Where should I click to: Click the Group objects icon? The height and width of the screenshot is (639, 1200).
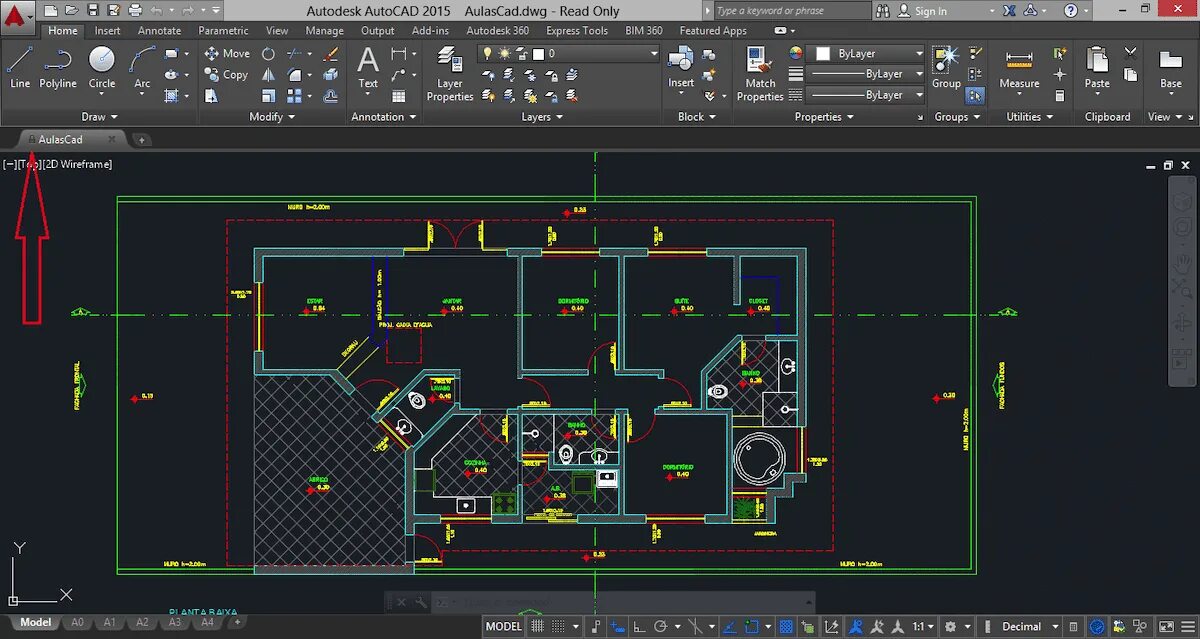[x=946, y=67]
